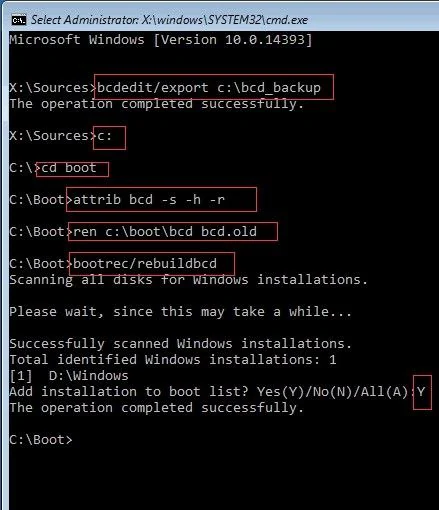Viewport: 439px width, 510px height.
Task: Click 'Add installation to boot list?' prompt
Action: click(129, 392)
